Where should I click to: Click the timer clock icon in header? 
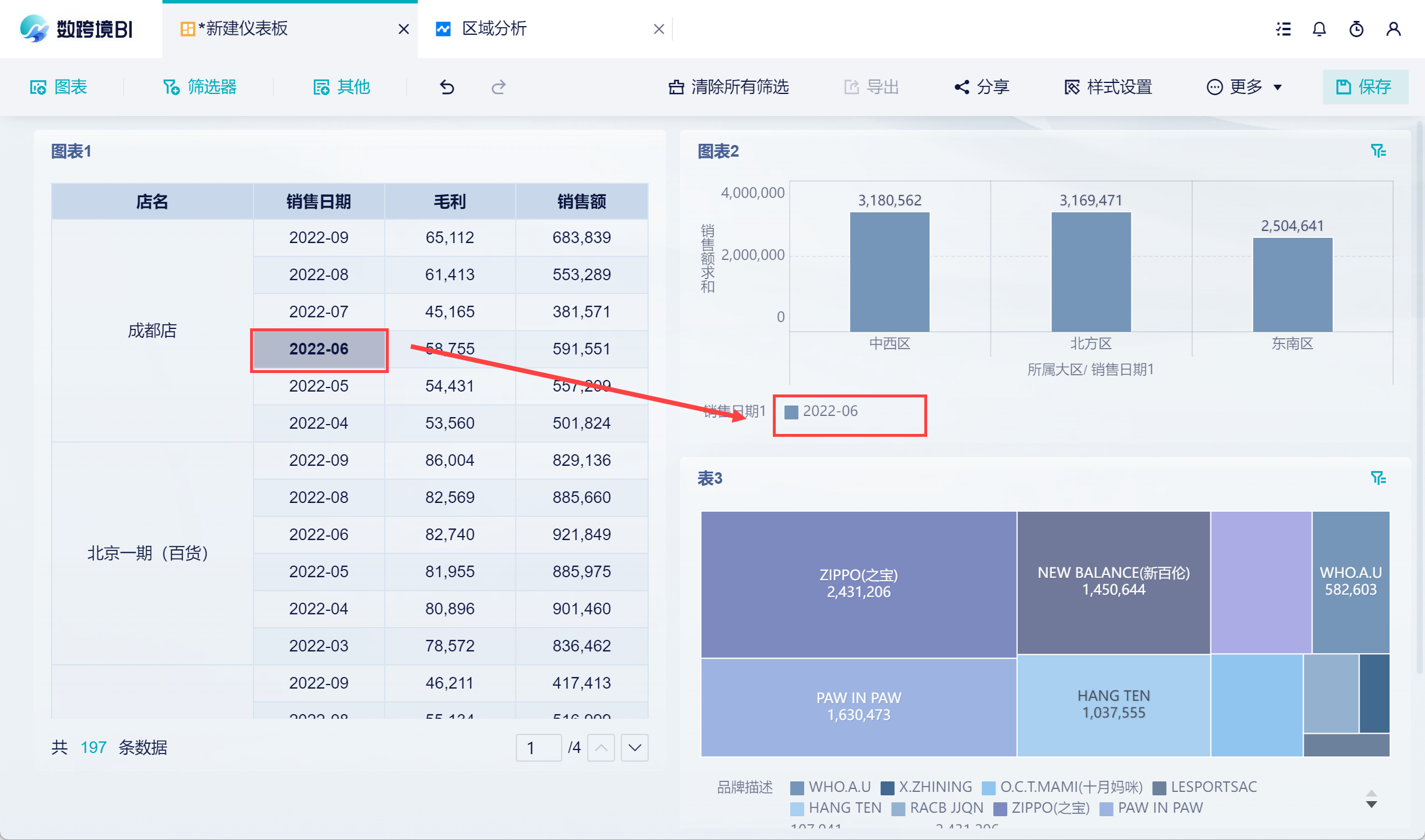click(1356, 29)
